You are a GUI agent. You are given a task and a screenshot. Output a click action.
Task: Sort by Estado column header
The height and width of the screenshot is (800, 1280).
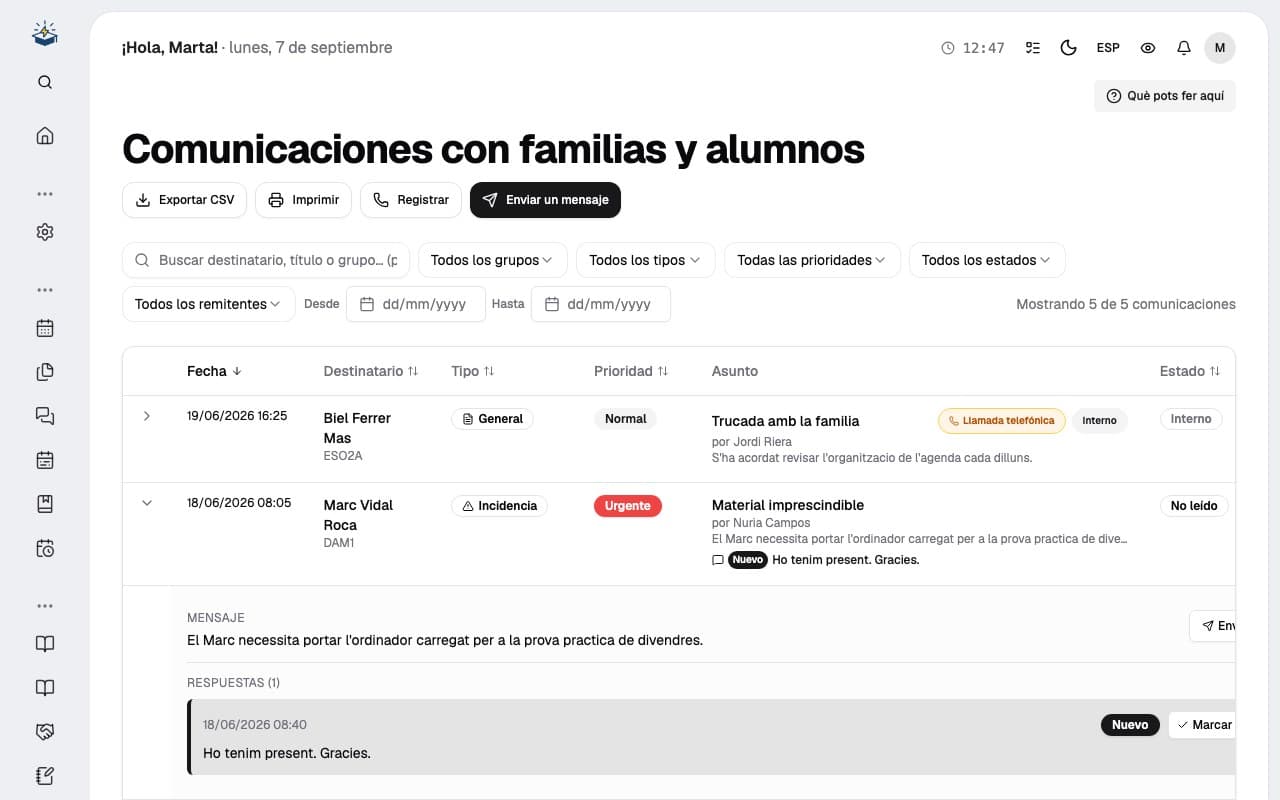tap(1190, 371)
